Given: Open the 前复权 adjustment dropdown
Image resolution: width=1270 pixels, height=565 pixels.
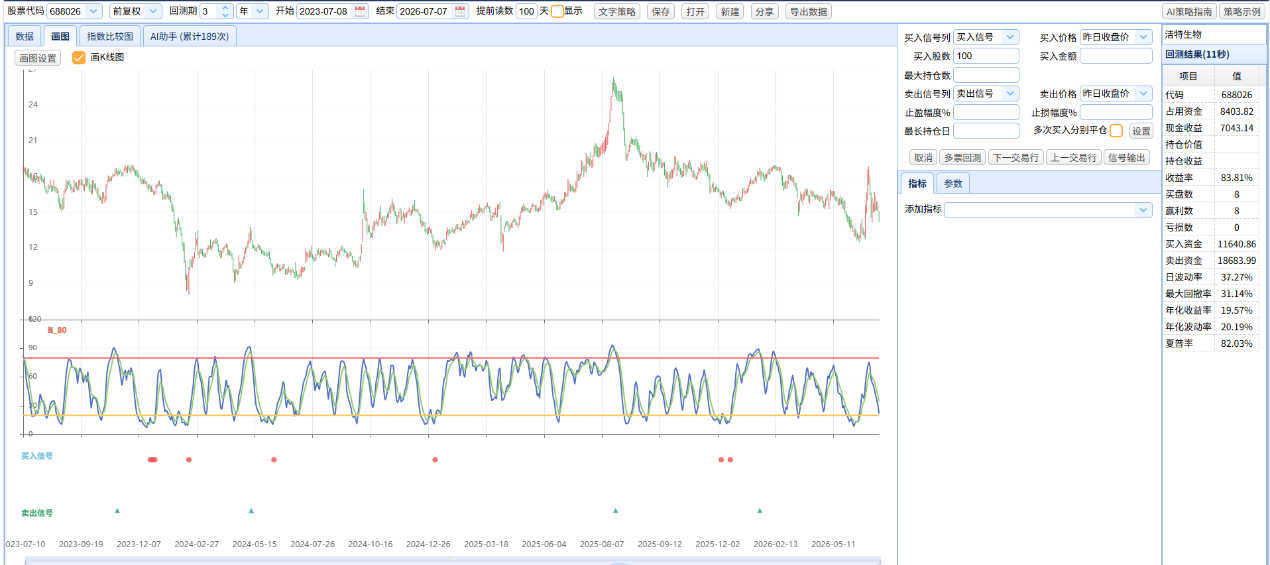Looking at the screenshot, I should coord(135,11).
